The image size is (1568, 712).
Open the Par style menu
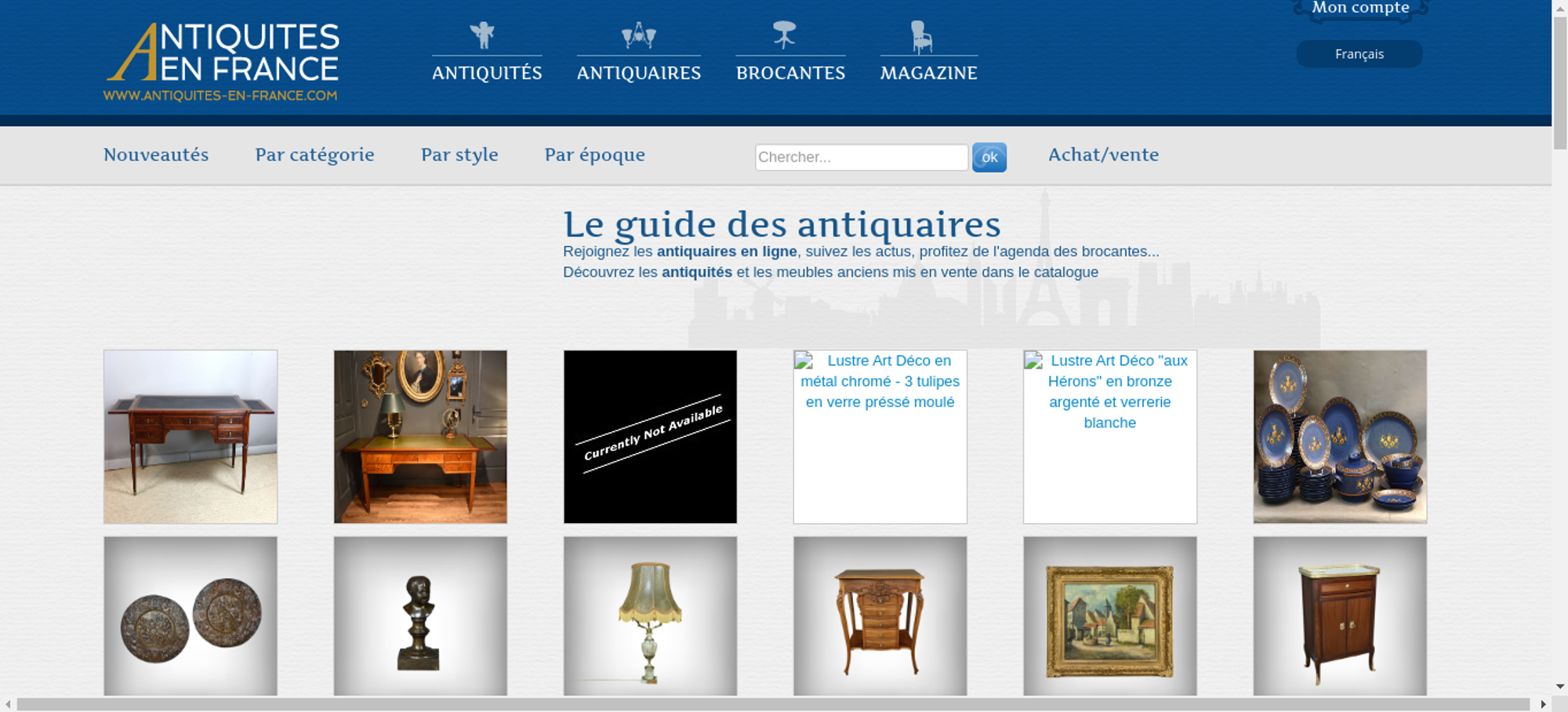coord(459,155)
